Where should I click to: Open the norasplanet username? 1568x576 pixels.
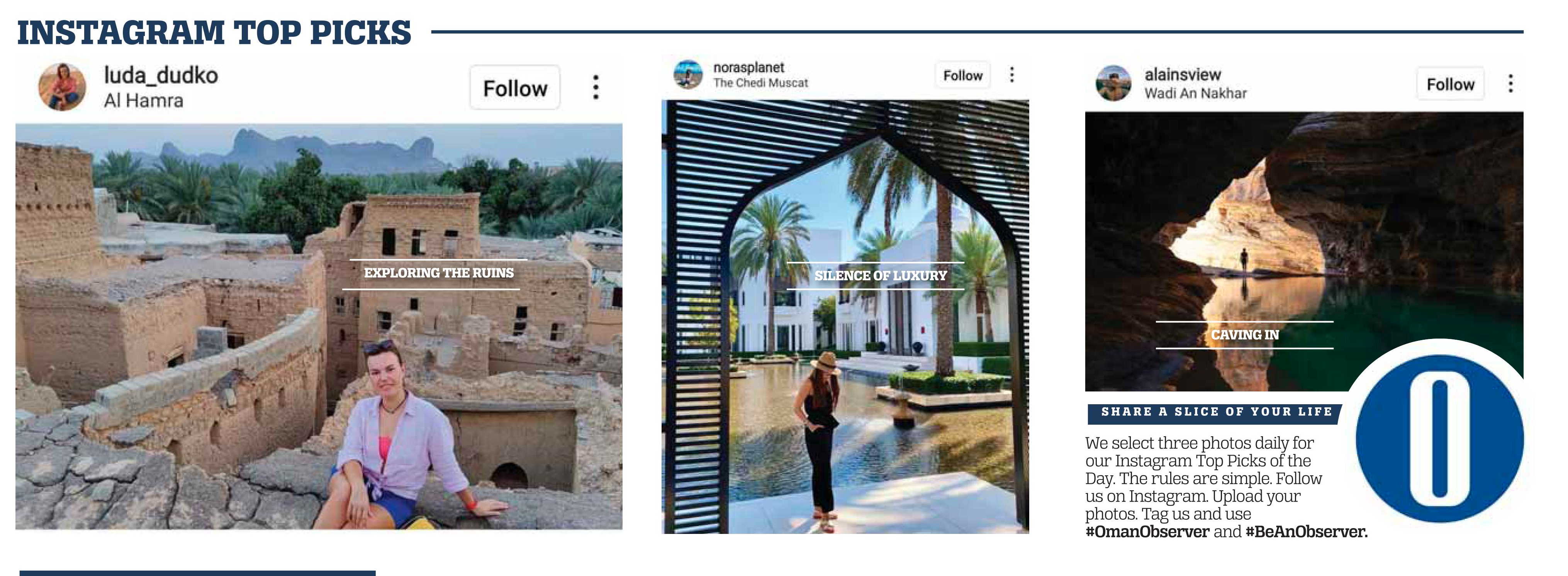(749, 68)
